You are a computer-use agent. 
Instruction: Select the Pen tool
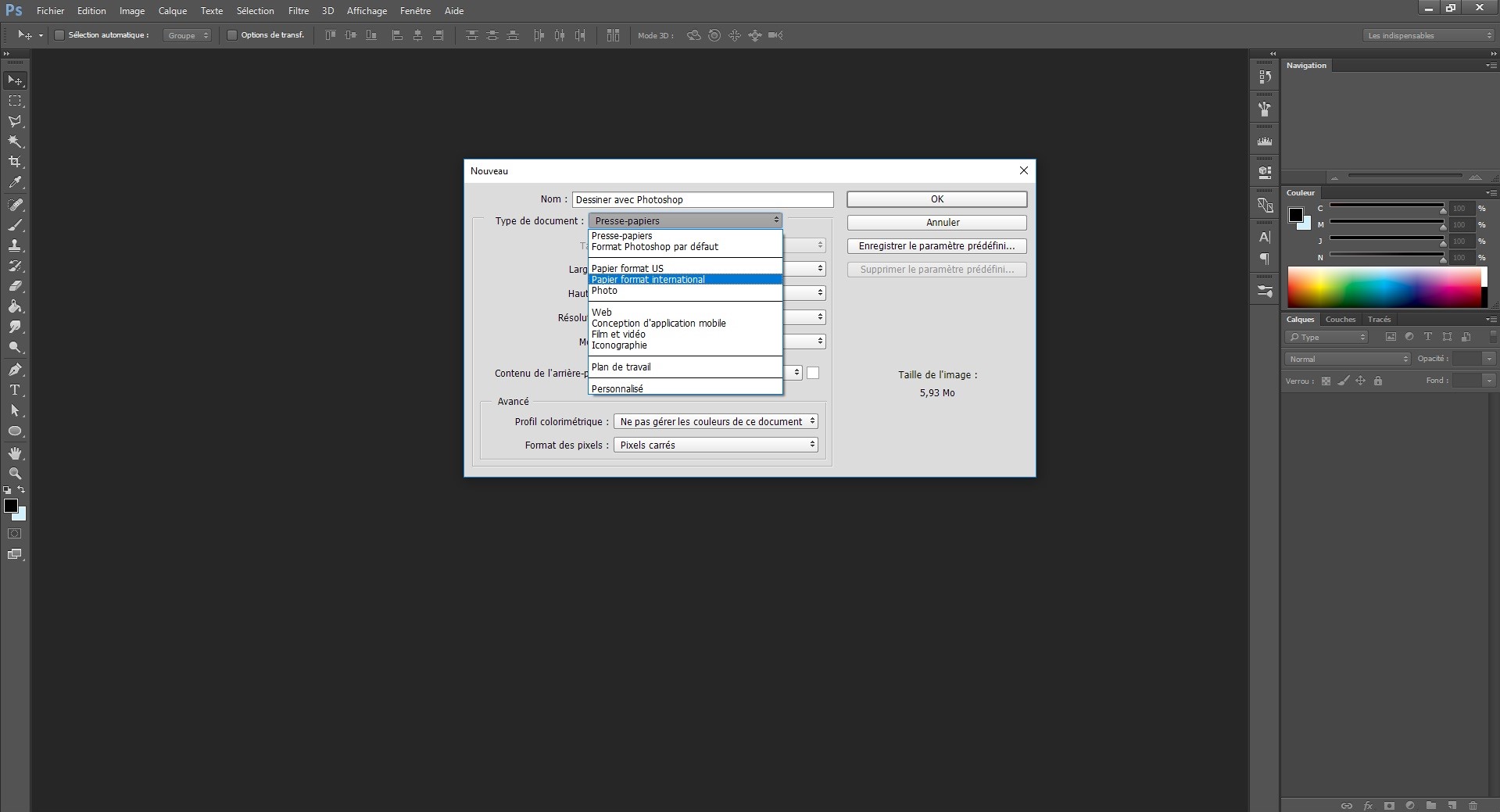[x=15, y=370]
